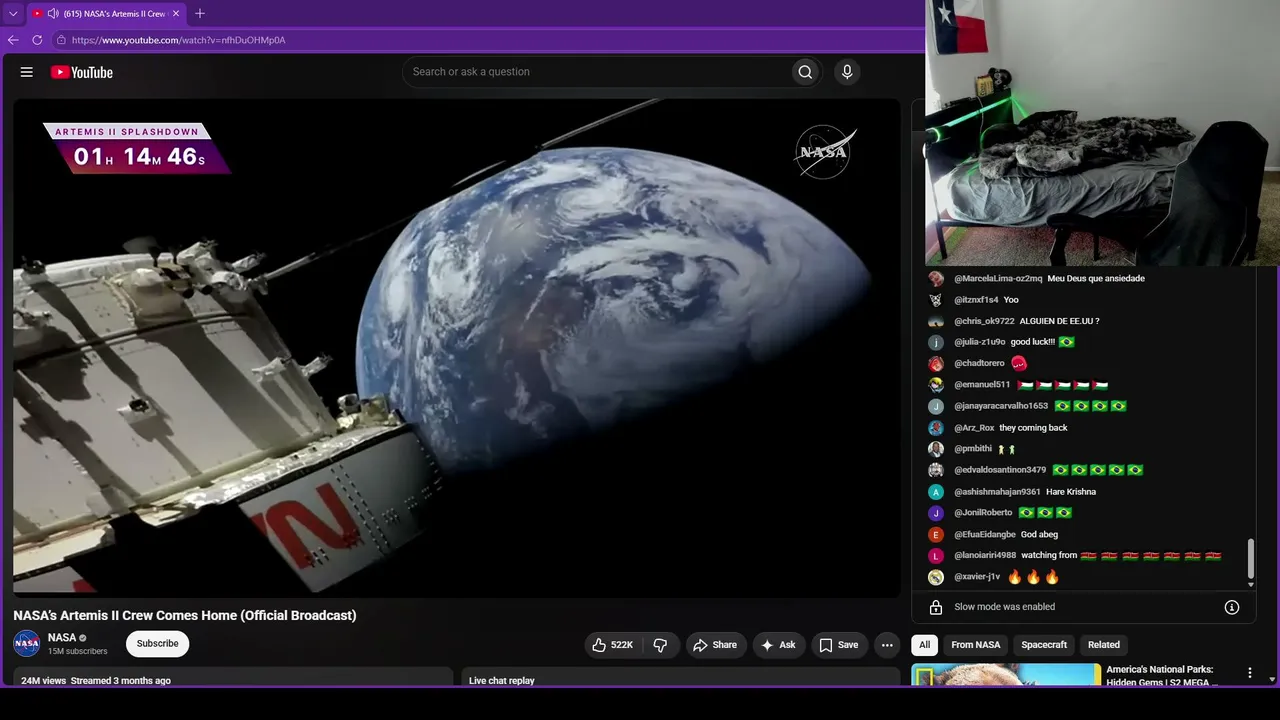Open @janayaracarvalho1653's chat username
The height and width of the screenshot is (720, 1280).
1001,406
